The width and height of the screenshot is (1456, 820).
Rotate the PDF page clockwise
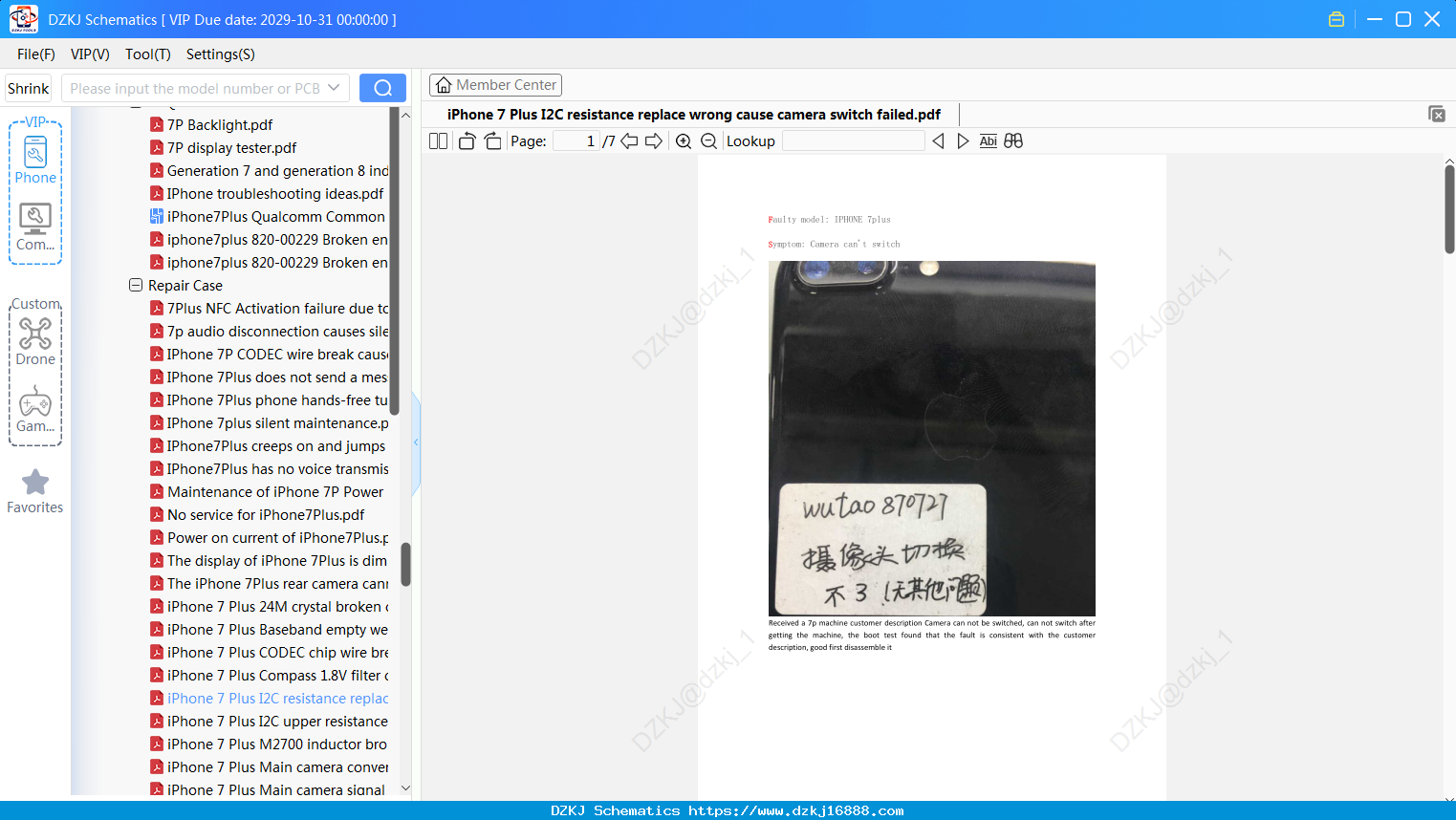pyautogui.click(x=492, y=141)
